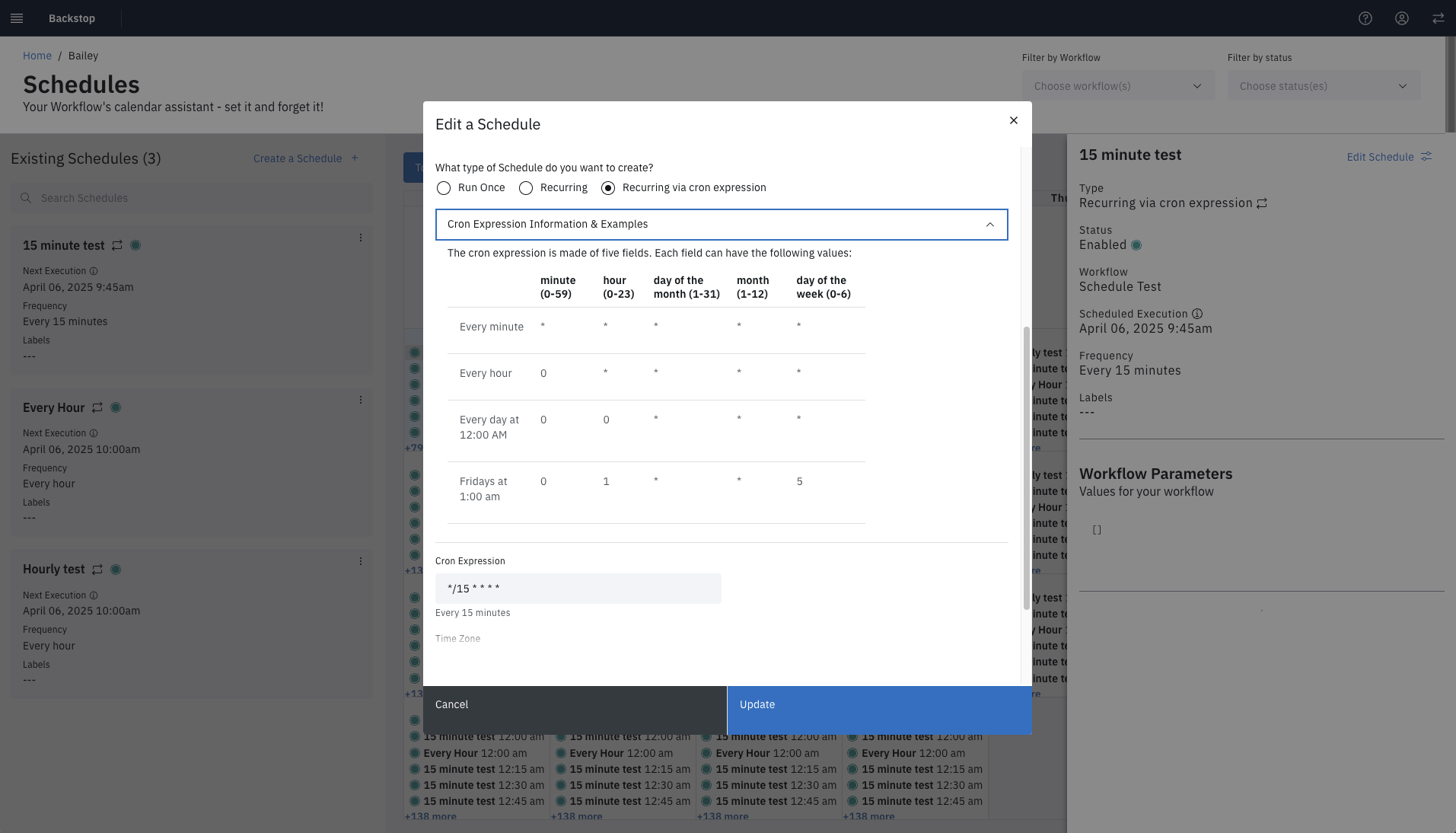Go to Home breadcrumb link
Screen dimensions: 1456x833
(37, 56)
